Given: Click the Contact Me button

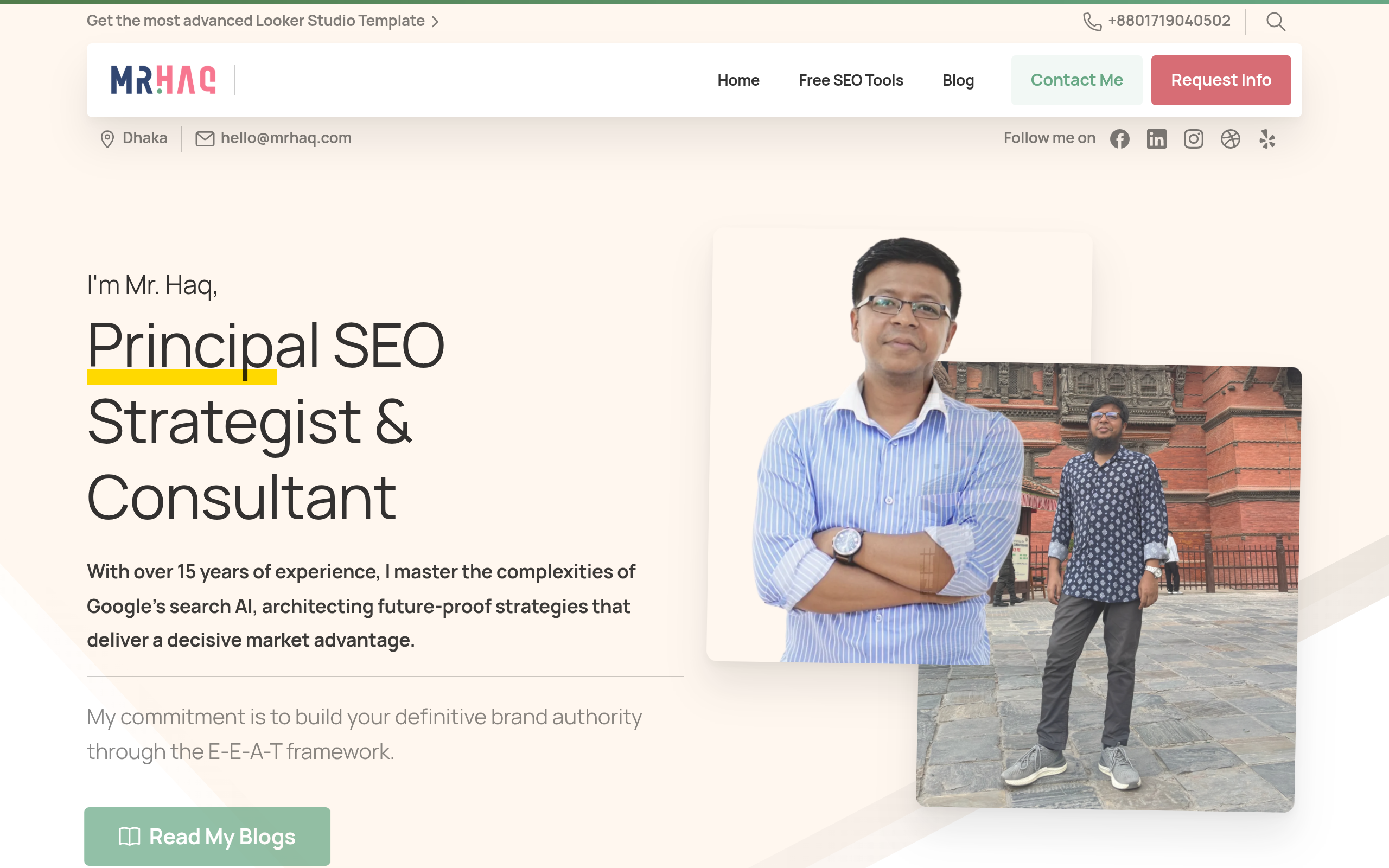Looking at the screenshot, I should 1077,80.
